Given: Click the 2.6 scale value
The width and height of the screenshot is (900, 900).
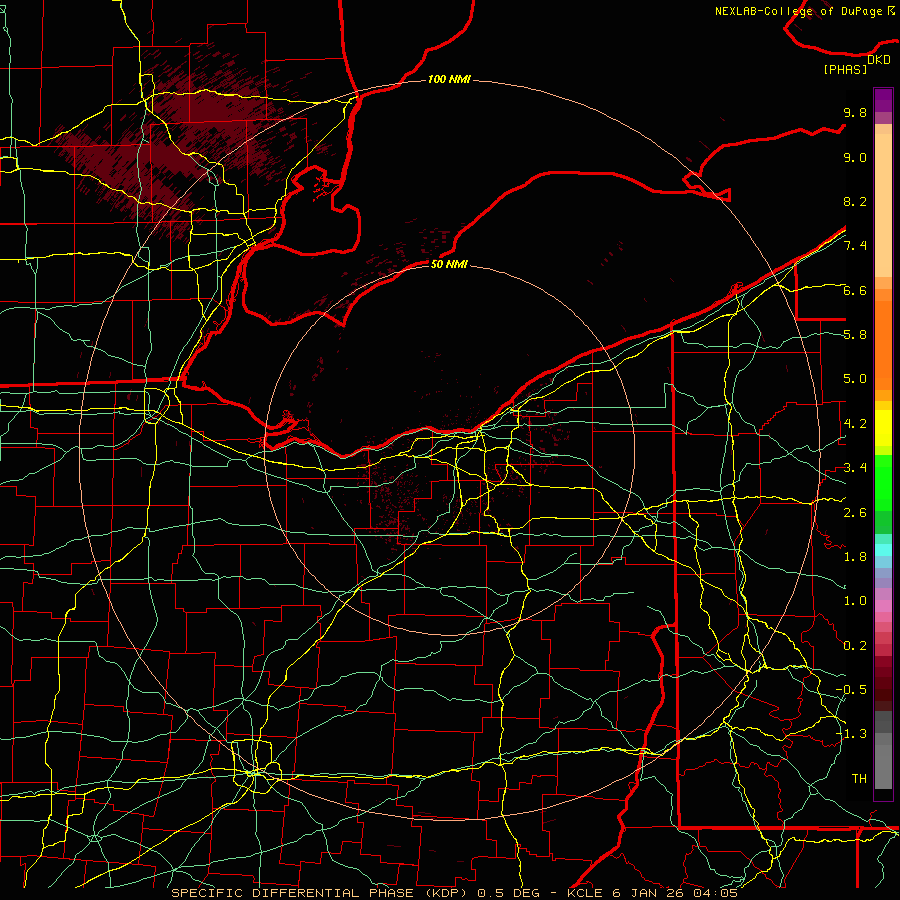Looking at the screenshot, I should [855, 513].
